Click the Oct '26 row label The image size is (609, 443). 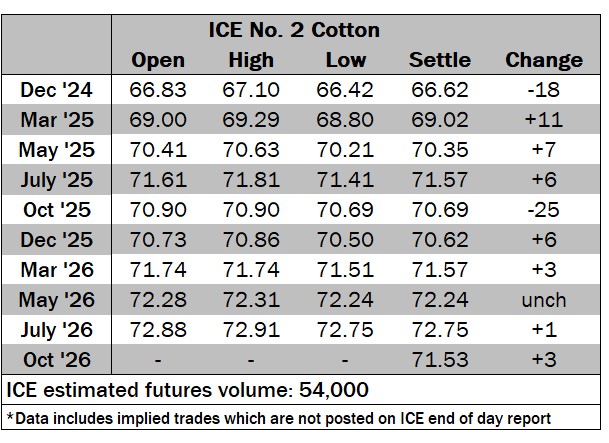[x=57, y=360]
